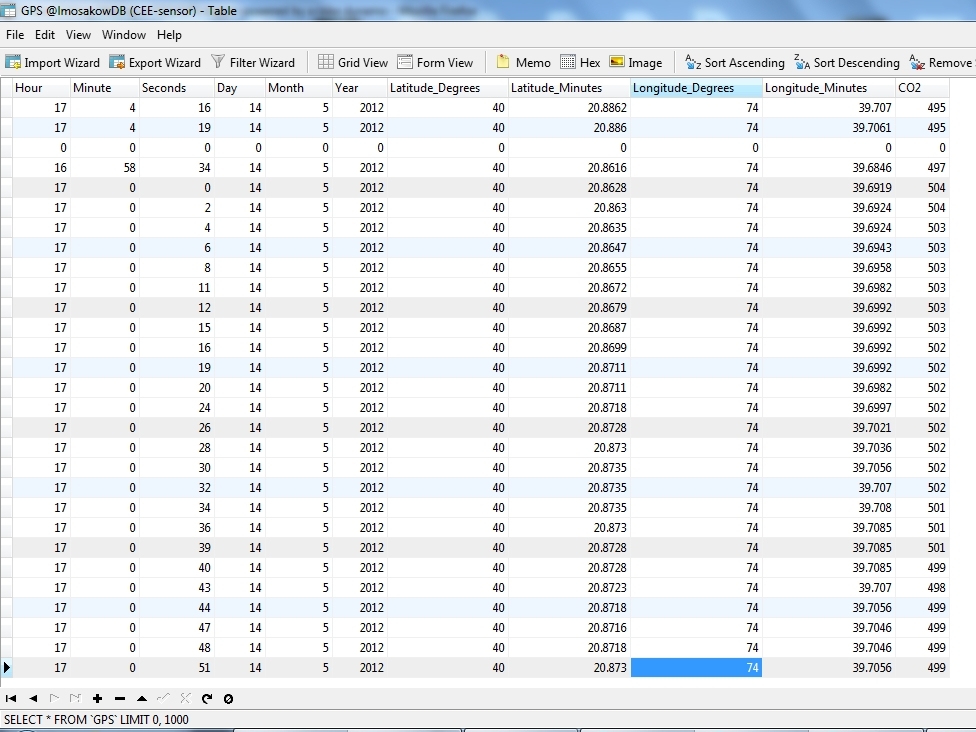The width and height of the screenshot is (976, 732).
Task: Open the Import Wizard
Action: [x=52, y=62]
